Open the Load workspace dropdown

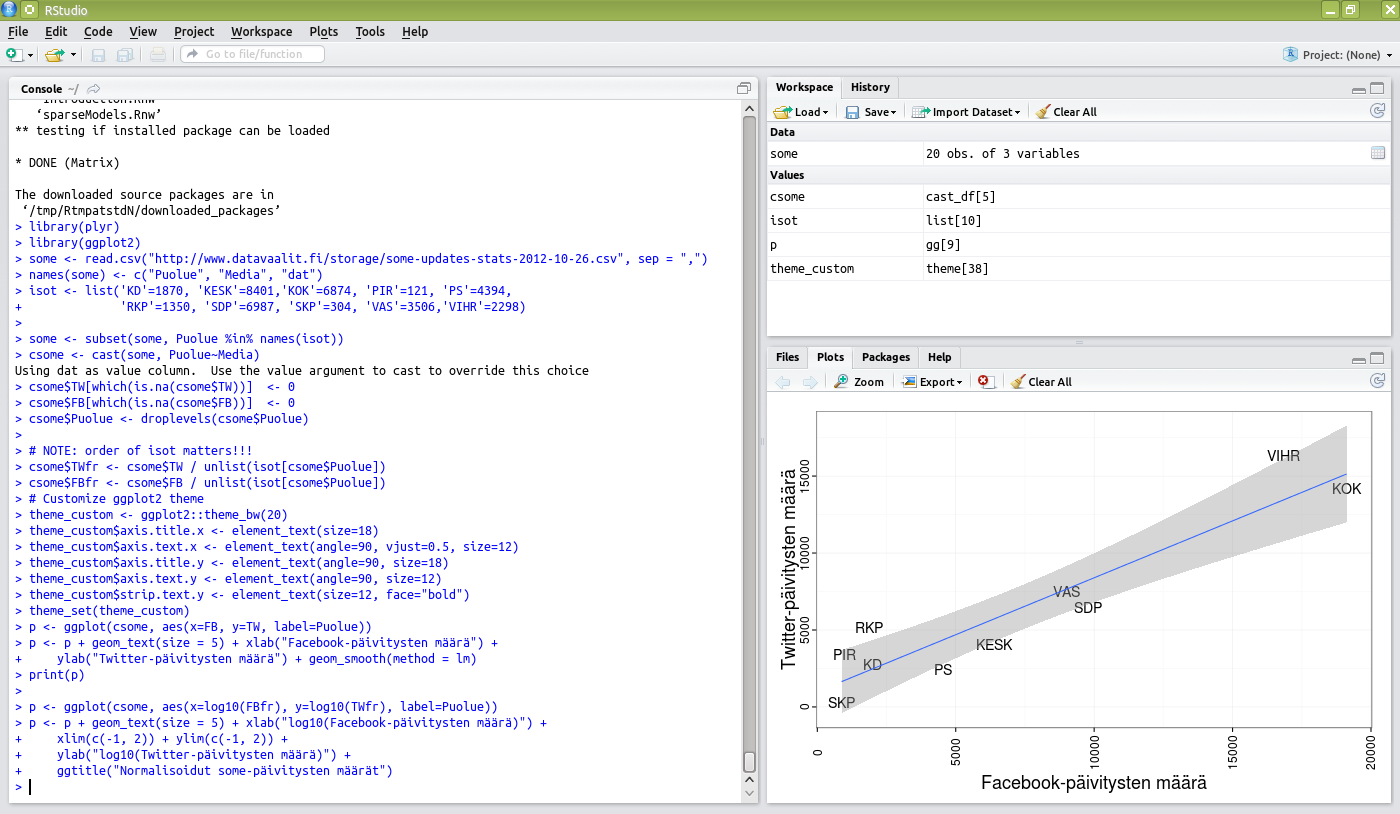point(801,112)
